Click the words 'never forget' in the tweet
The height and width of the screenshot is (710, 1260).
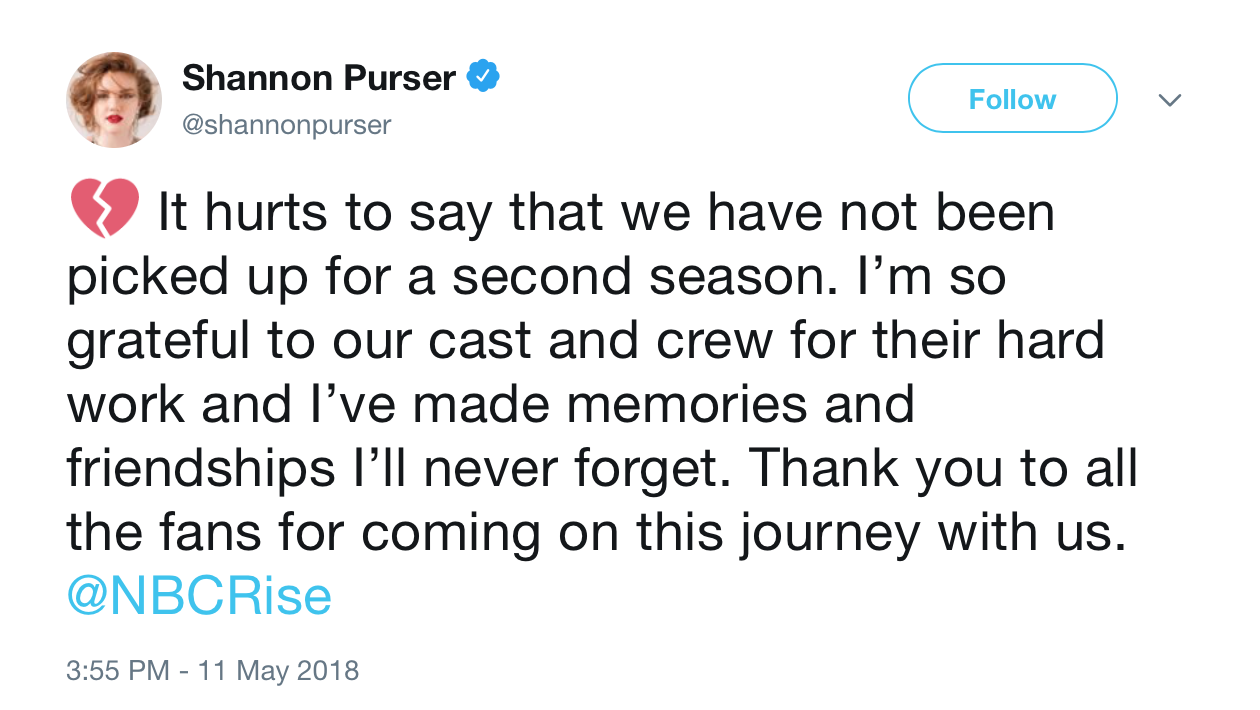(578, 469)
